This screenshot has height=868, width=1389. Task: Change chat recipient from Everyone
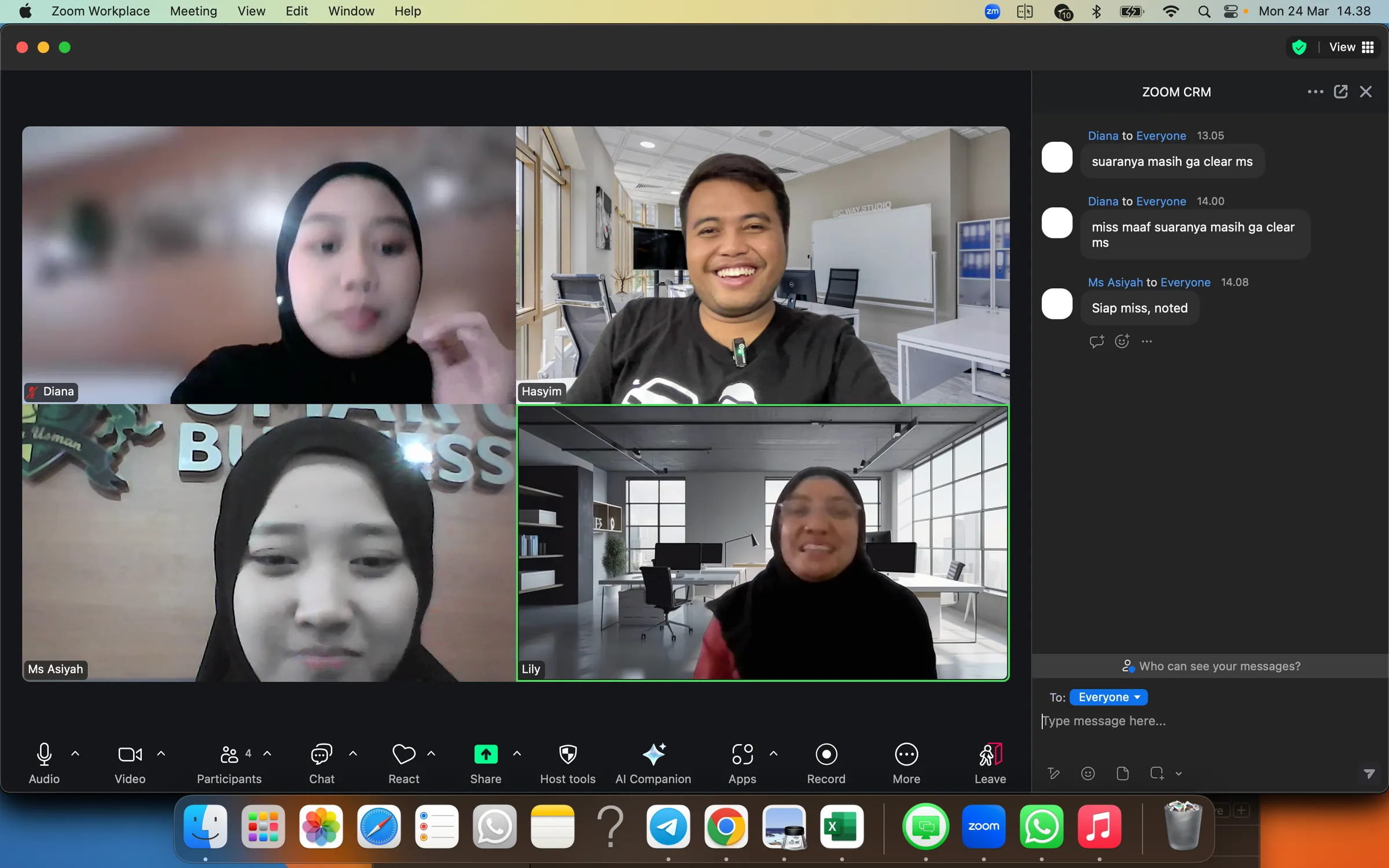tap(1108, 697)
